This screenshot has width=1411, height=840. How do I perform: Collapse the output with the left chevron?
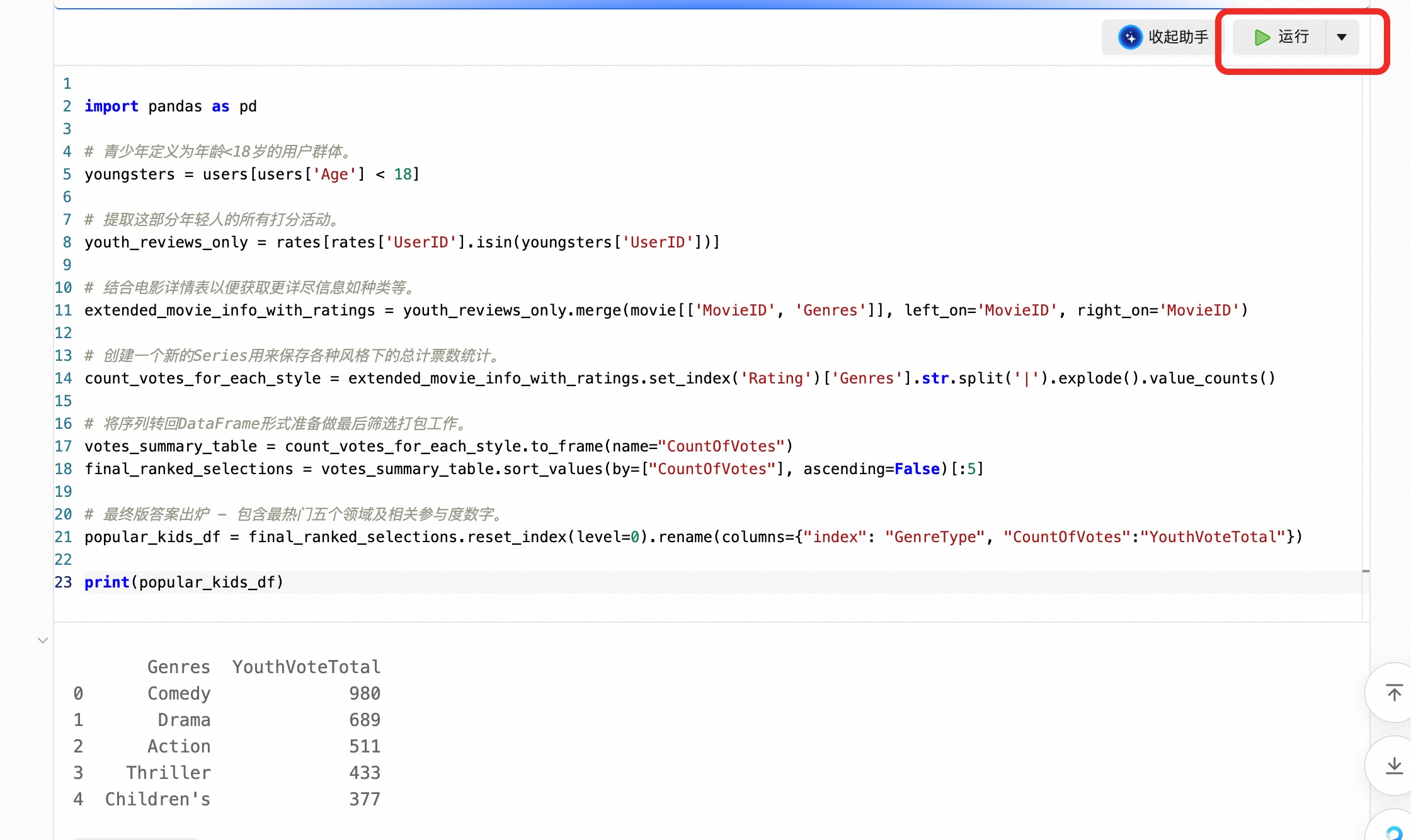point(43,640)
